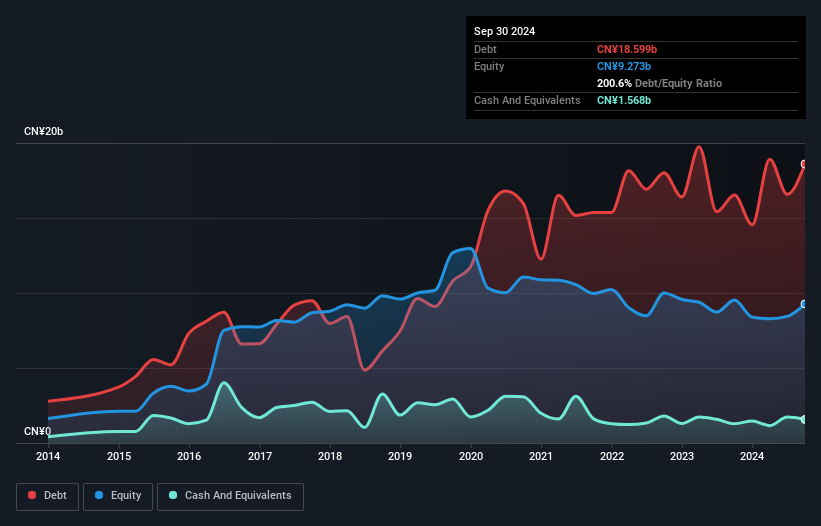This screenshot has height=526, width=821.
Task: Click the 2023 x-axis label
Action: 682,456
